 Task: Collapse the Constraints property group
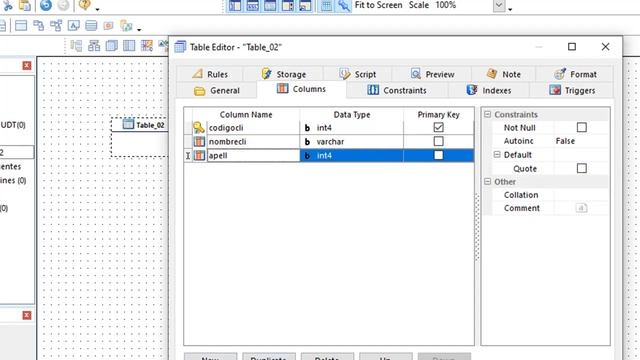click(487, 114)
